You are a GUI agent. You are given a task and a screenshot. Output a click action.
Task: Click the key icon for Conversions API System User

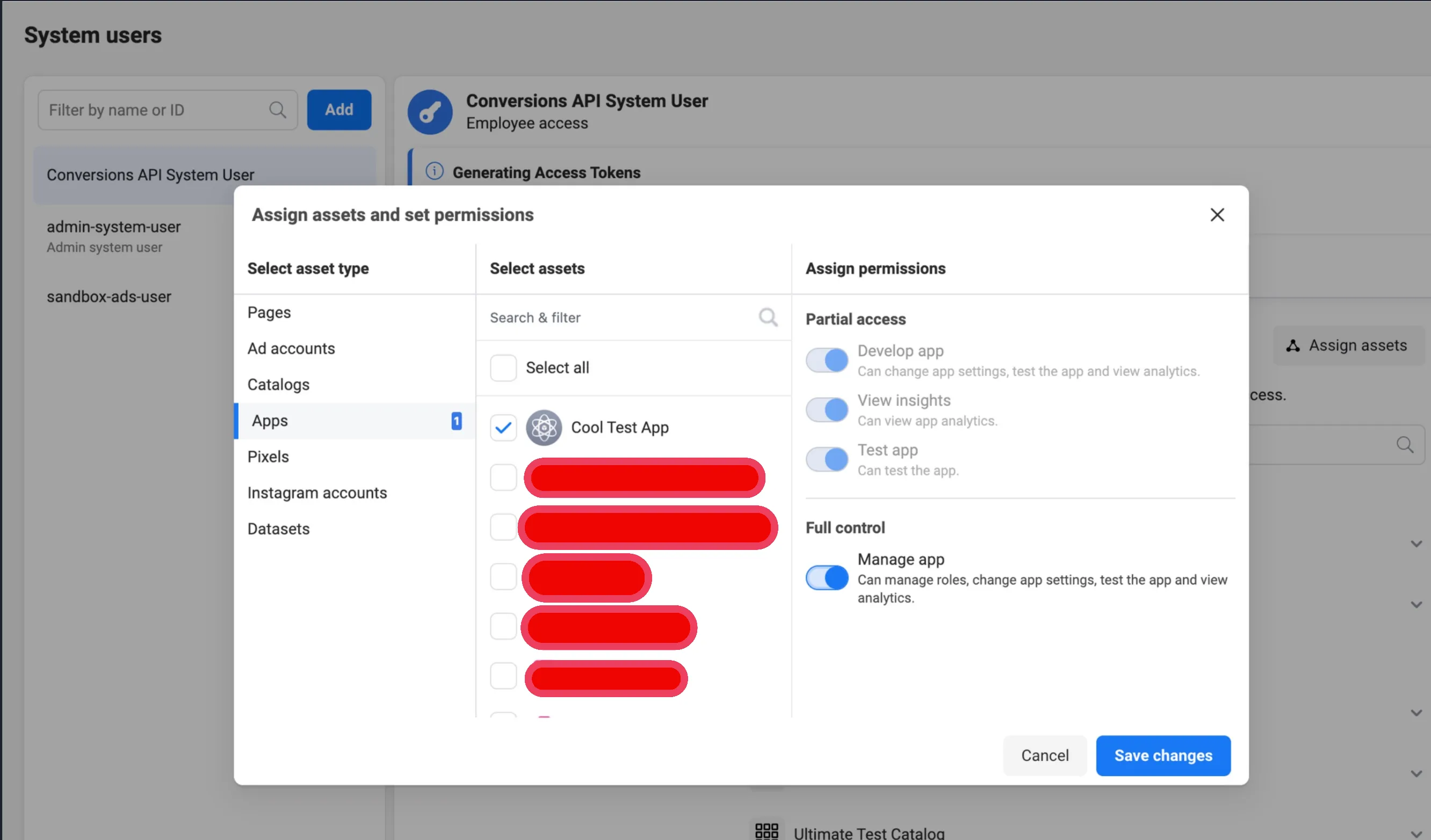coord(430,112)
